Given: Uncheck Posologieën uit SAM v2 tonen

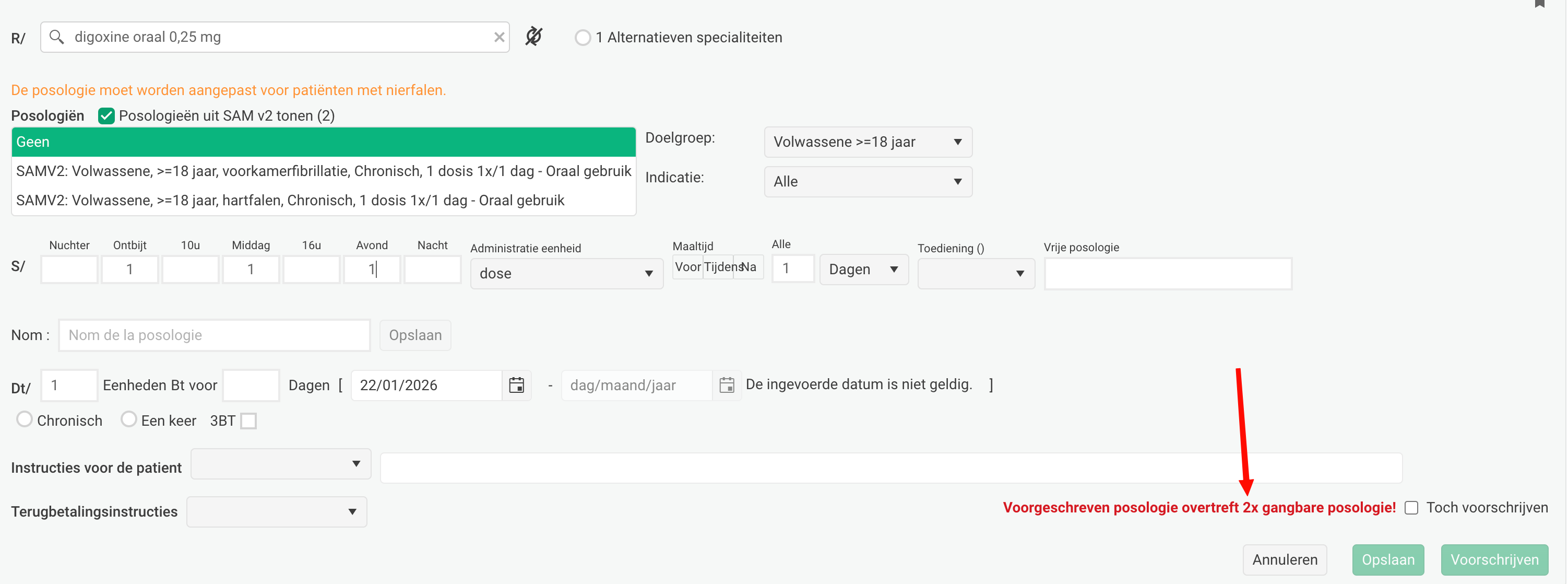Looking at the screenshot, I should tap(106, 116).
